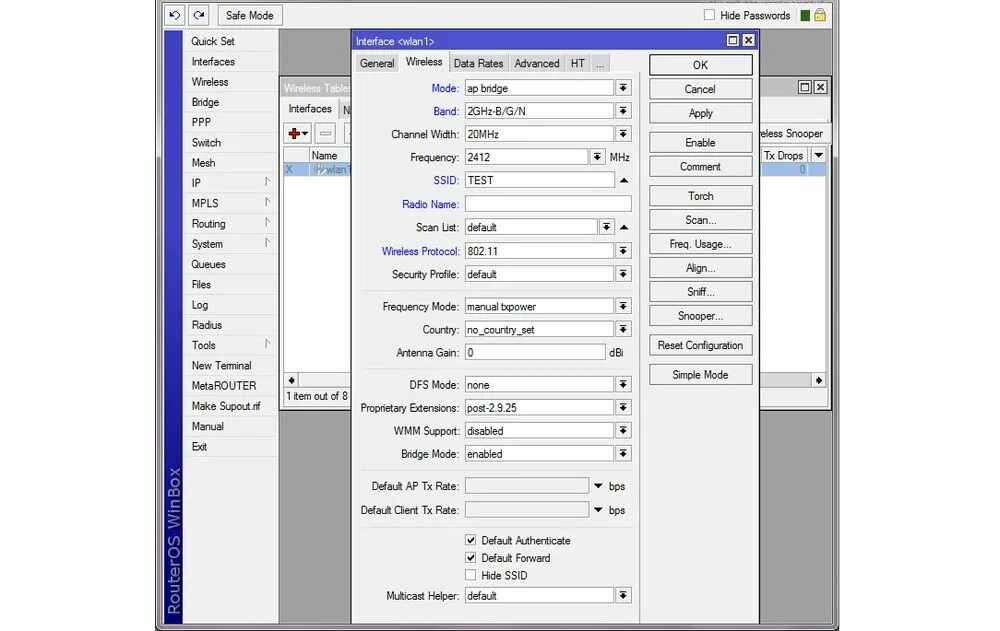Click the red plus add icon in Wireless Tables
This screenshot has width=1000, height=631.
pos(298,133)
